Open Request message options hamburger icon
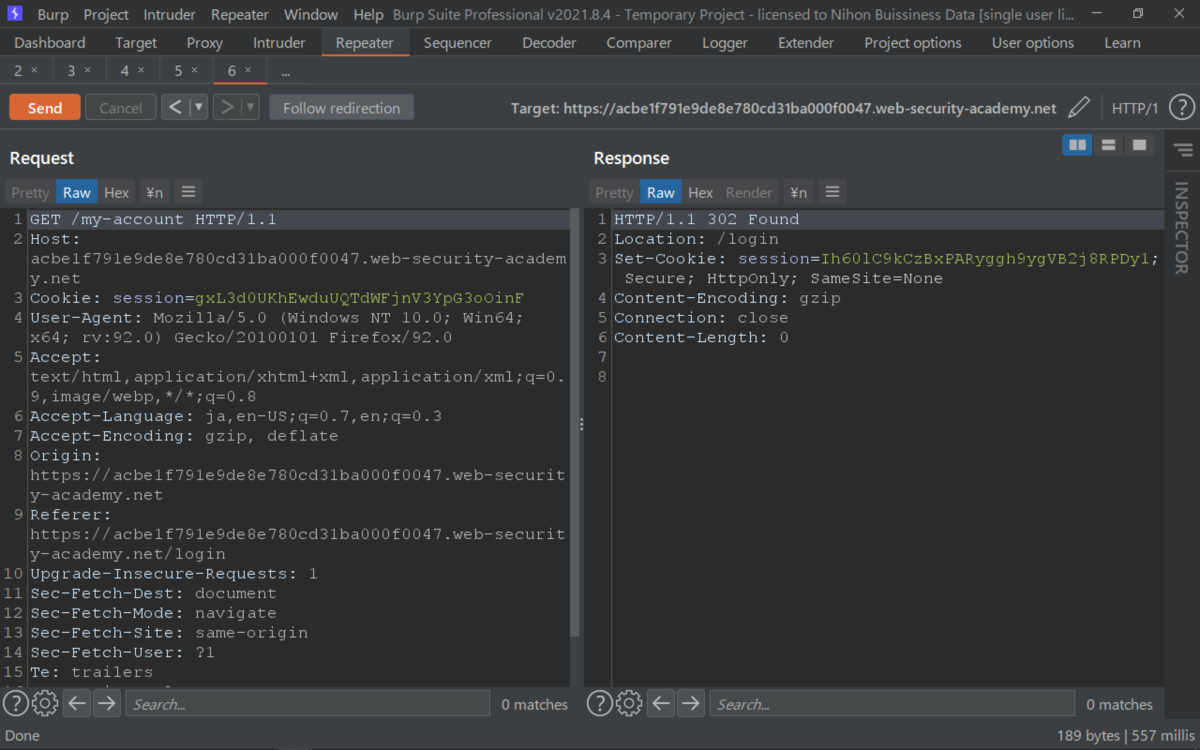Image resolution: width=1200 pixels, height=750 pixels. pos(188,192)
